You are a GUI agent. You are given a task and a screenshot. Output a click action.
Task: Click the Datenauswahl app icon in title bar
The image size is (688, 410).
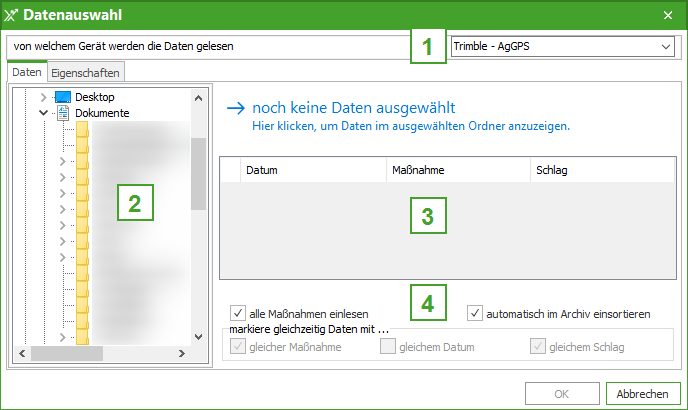click(11, 15)
